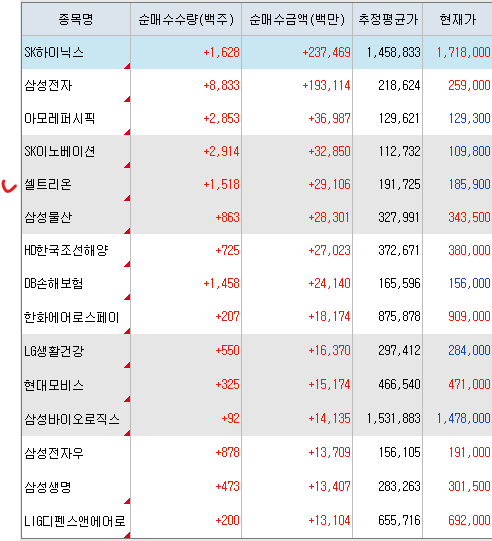Click the 추정평균가 column header
Screen dimensions: 492x541
[387, 19]
